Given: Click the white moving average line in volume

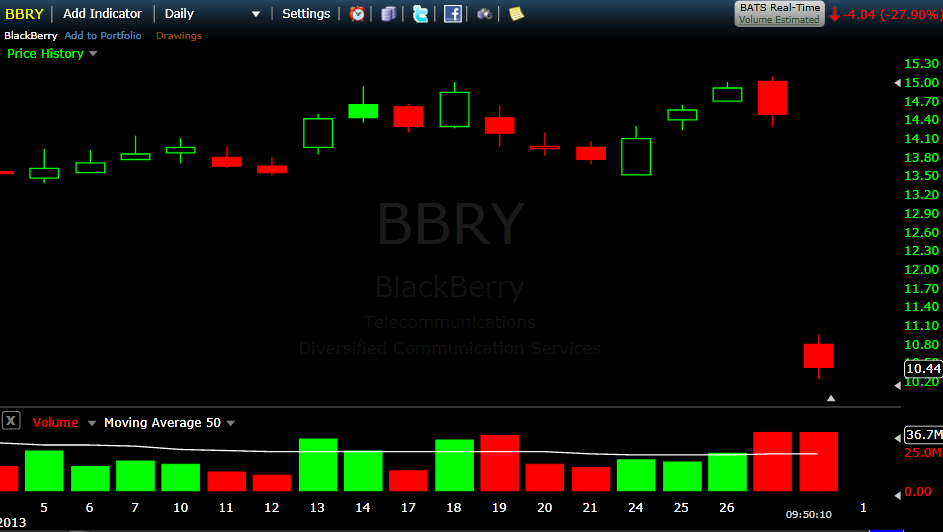Looking at the screenshot, I should point(409,451).
